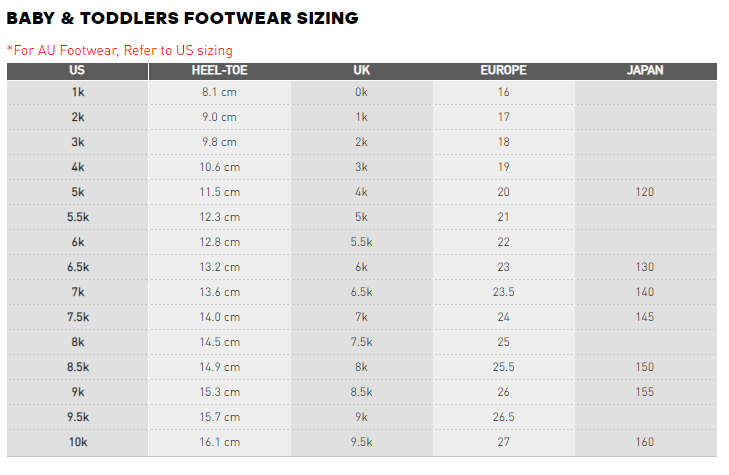Screen dimensions: 729x475
Task: Click the Japan size 160 cell
Action: 645,442
